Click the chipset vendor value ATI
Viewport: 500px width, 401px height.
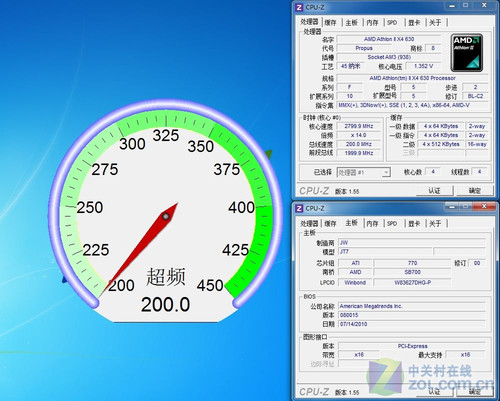coord(355,263)
